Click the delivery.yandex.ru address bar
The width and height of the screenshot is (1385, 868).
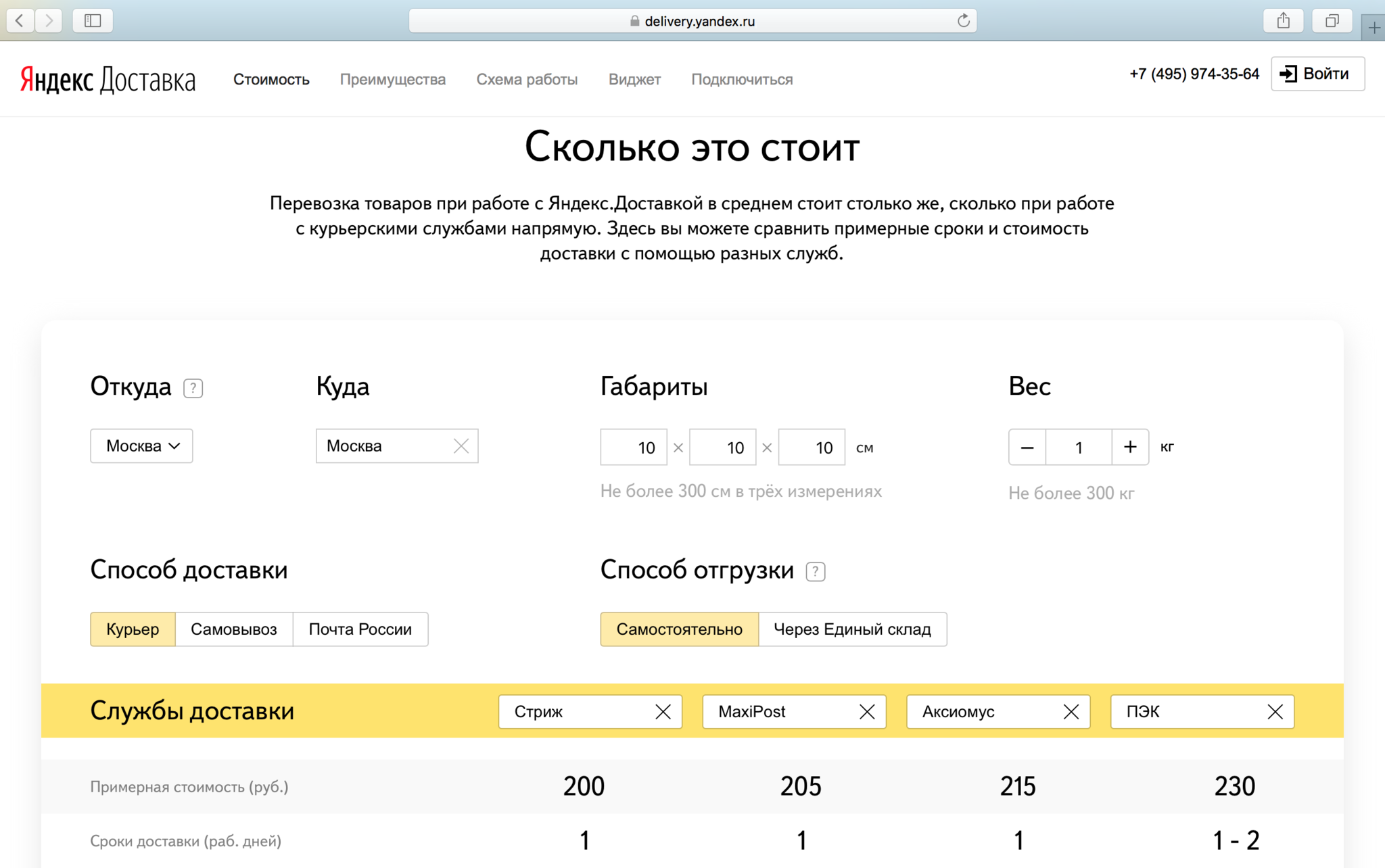(x=692, y=21)
